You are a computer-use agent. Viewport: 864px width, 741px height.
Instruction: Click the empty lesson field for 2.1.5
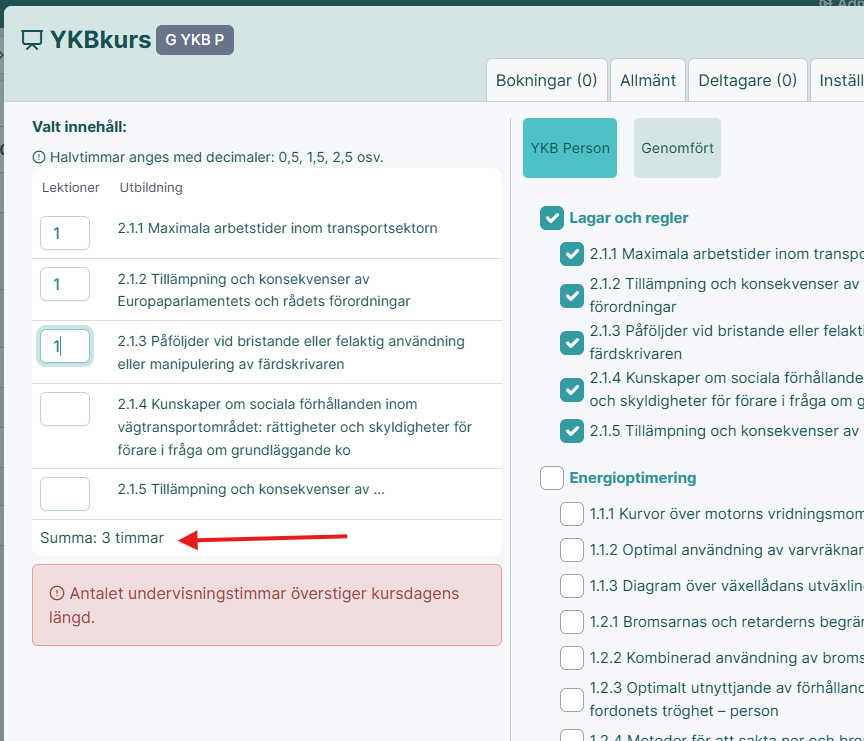click(65, 493)
